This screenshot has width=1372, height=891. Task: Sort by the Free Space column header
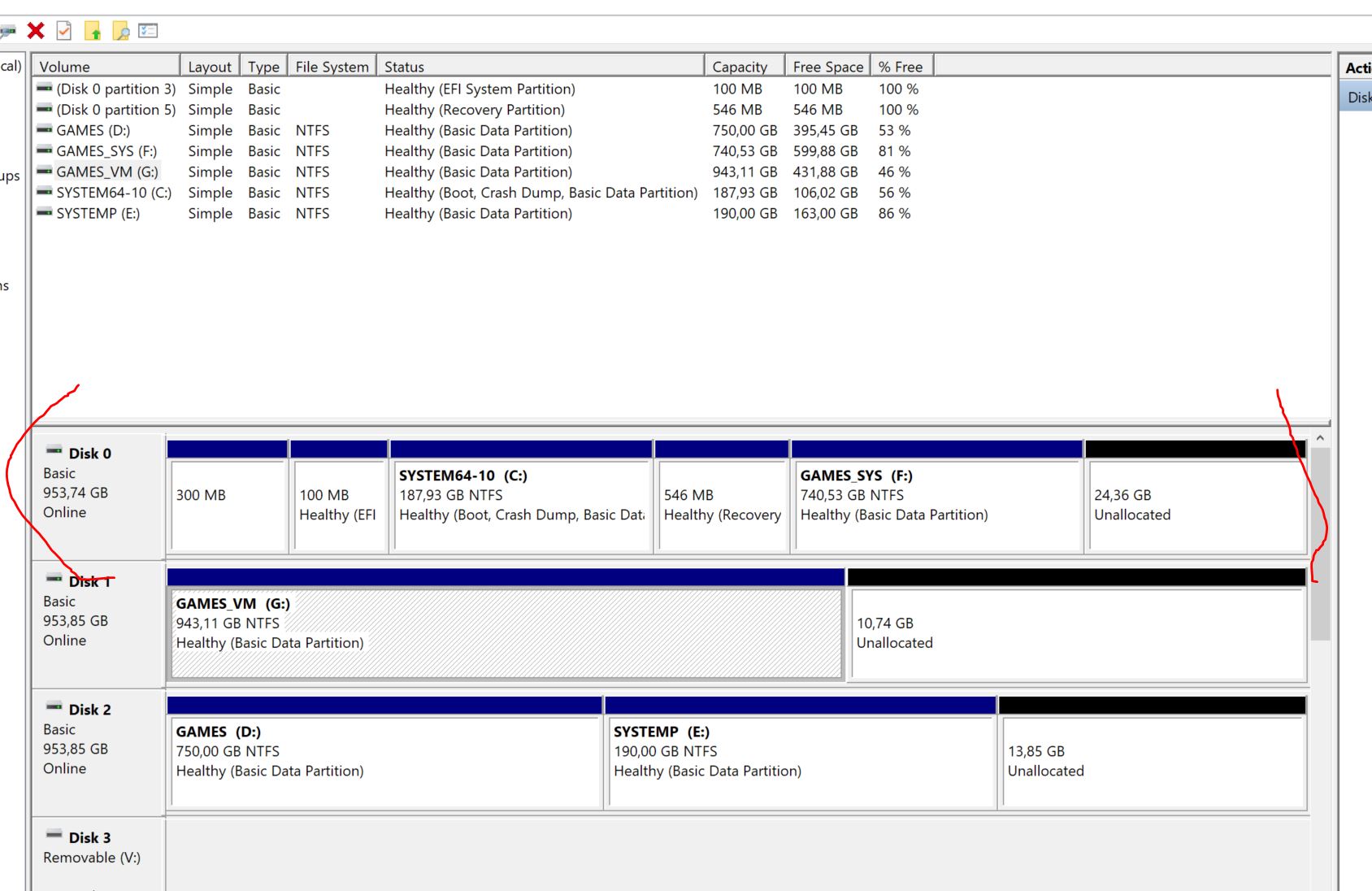827,67
